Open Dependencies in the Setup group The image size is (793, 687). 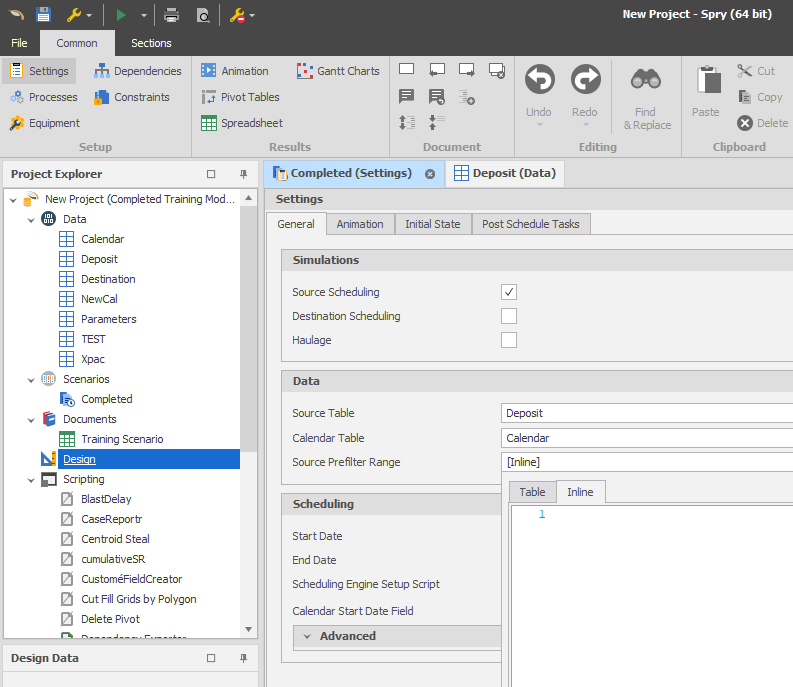coord(138,71)
